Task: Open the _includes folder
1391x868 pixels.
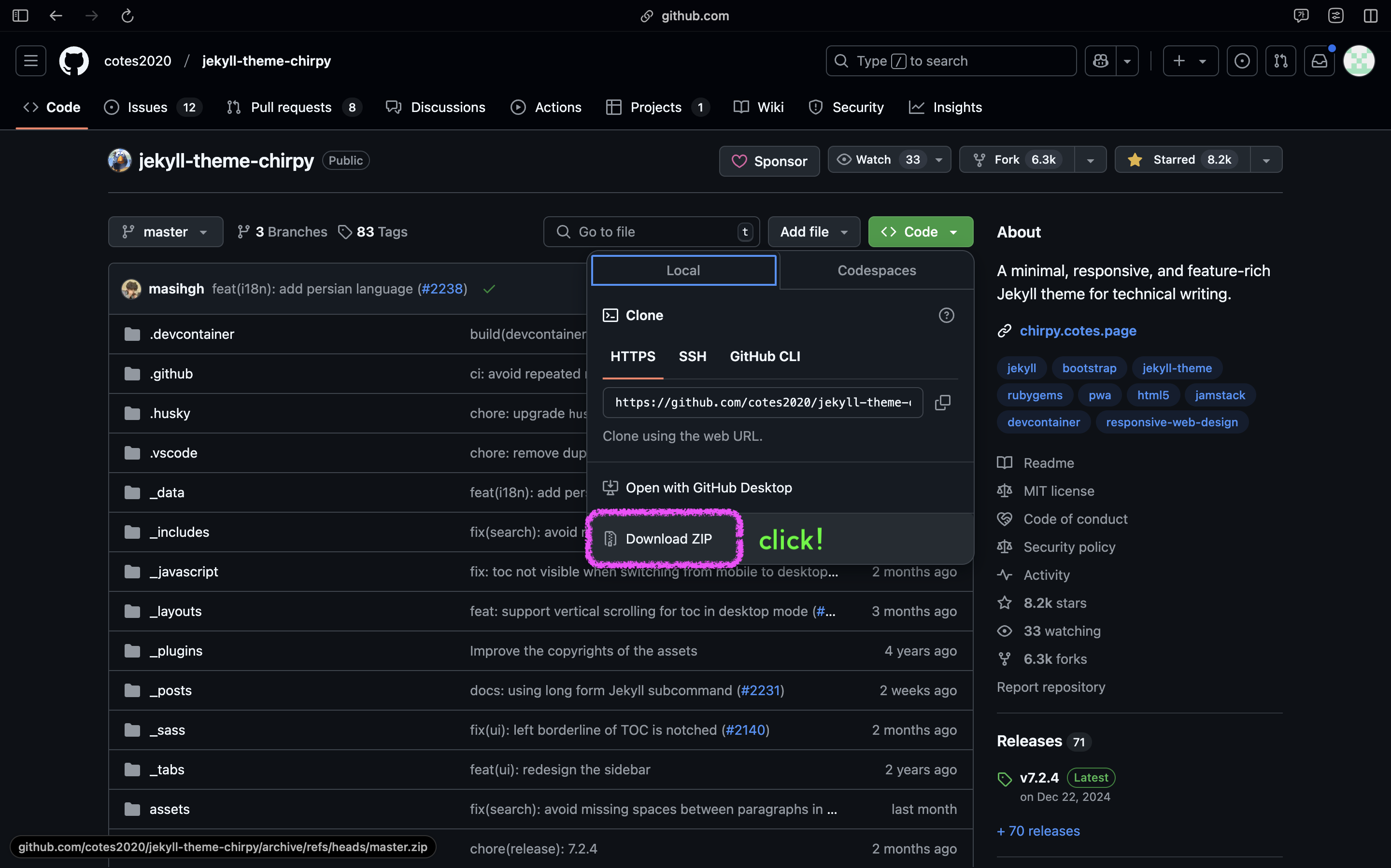Action: pyautogui.click(x=179, y=532)
